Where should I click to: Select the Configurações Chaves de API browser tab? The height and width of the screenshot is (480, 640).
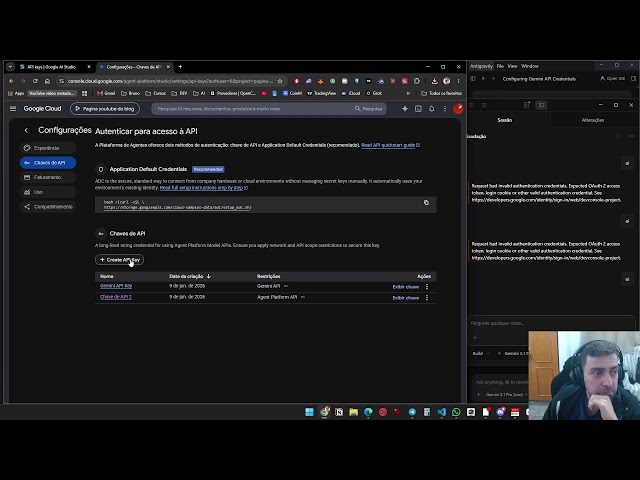click(133, 67)
